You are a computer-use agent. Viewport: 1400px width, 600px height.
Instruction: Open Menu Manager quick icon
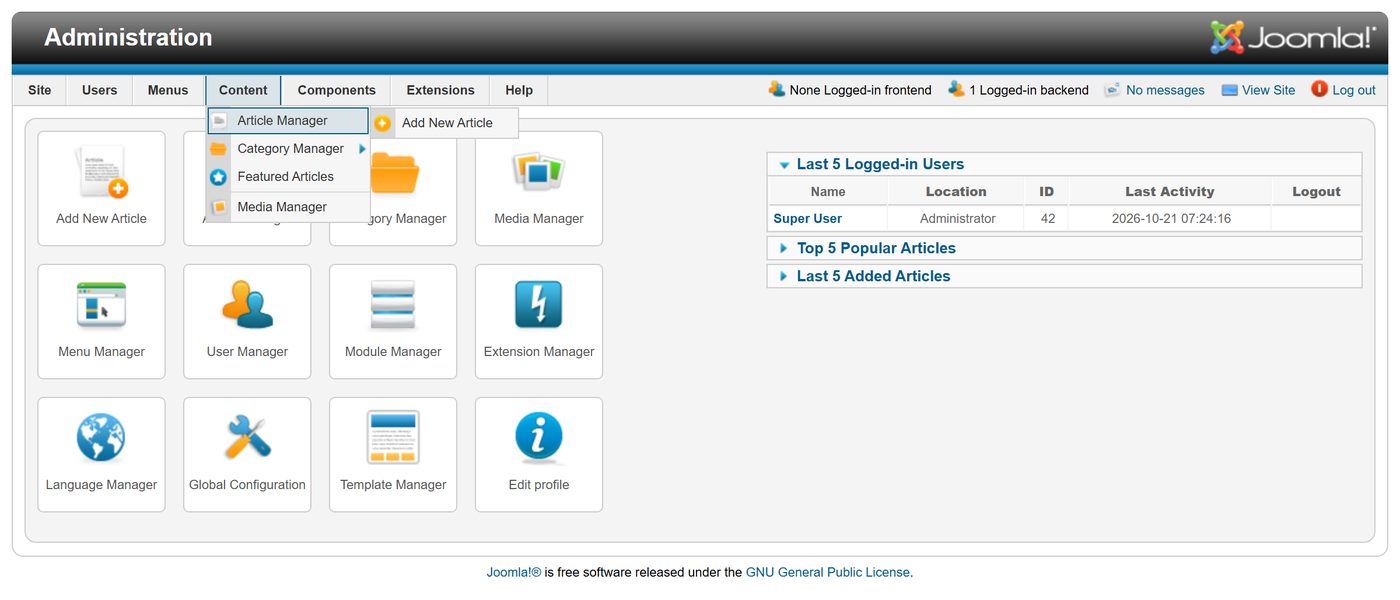point(101,321)
